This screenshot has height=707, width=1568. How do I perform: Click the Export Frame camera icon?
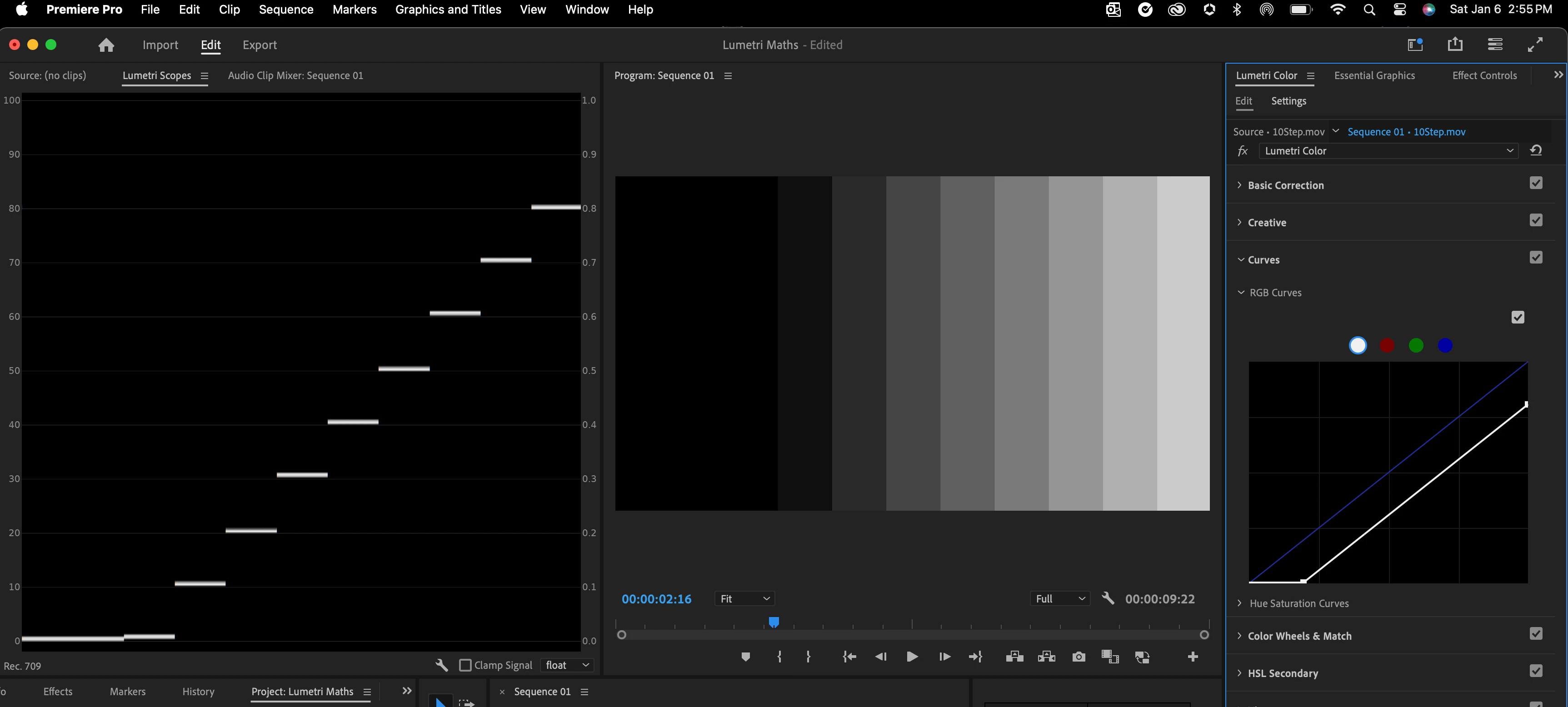(1079, 657)
